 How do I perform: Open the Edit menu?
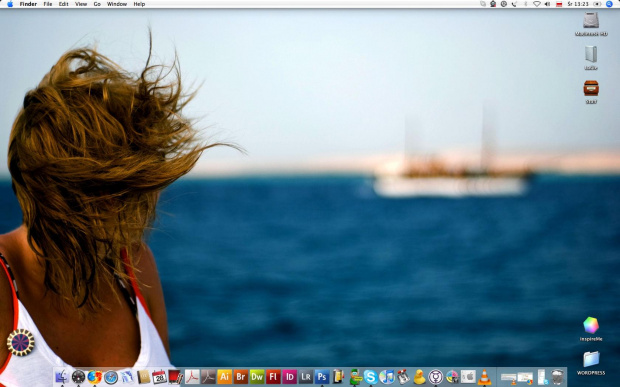pyautogui.click(x=64, y=4)
